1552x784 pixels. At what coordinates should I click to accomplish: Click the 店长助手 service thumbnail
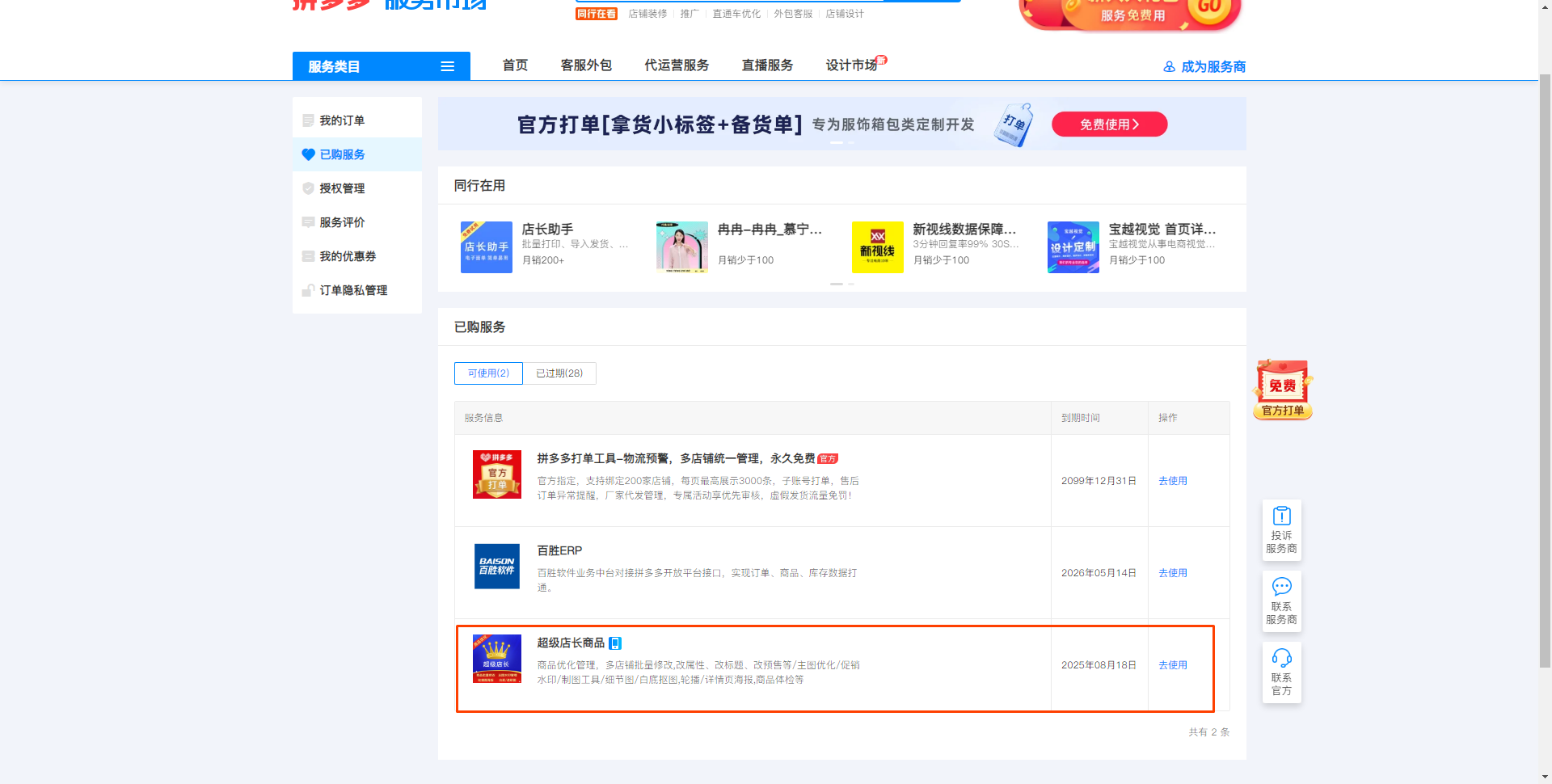point(486,247)
